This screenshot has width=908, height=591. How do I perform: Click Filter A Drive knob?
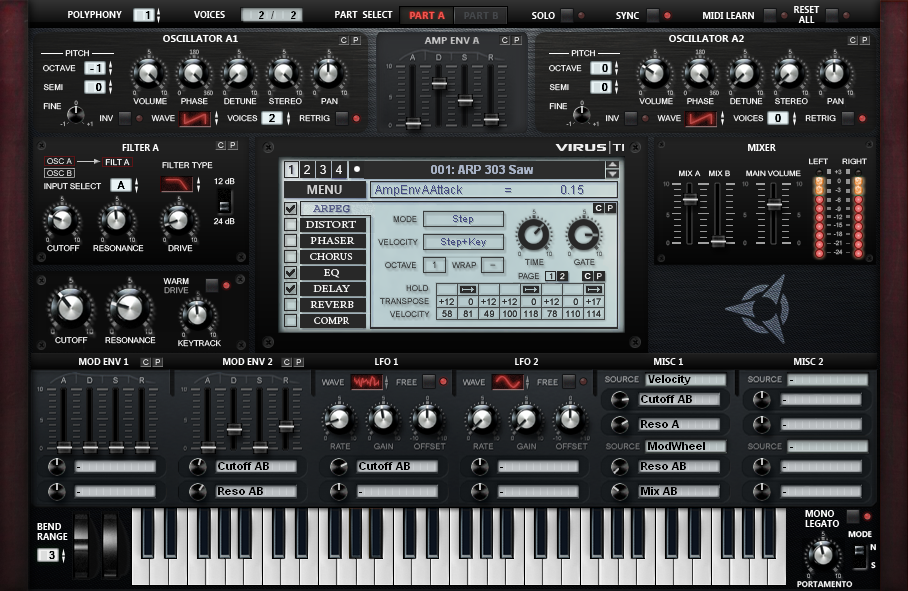178,220
